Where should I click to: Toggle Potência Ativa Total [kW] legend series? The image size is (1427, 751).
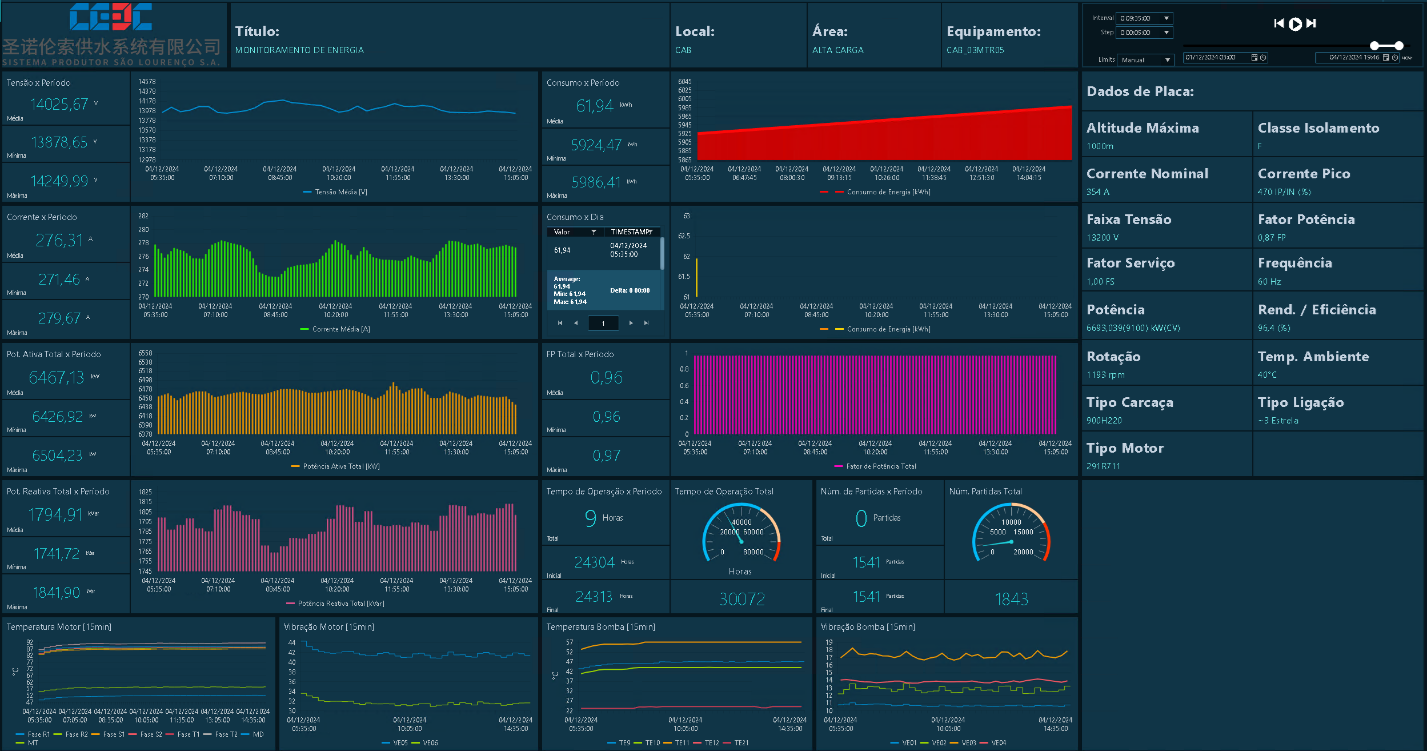(x=335, y=466)
